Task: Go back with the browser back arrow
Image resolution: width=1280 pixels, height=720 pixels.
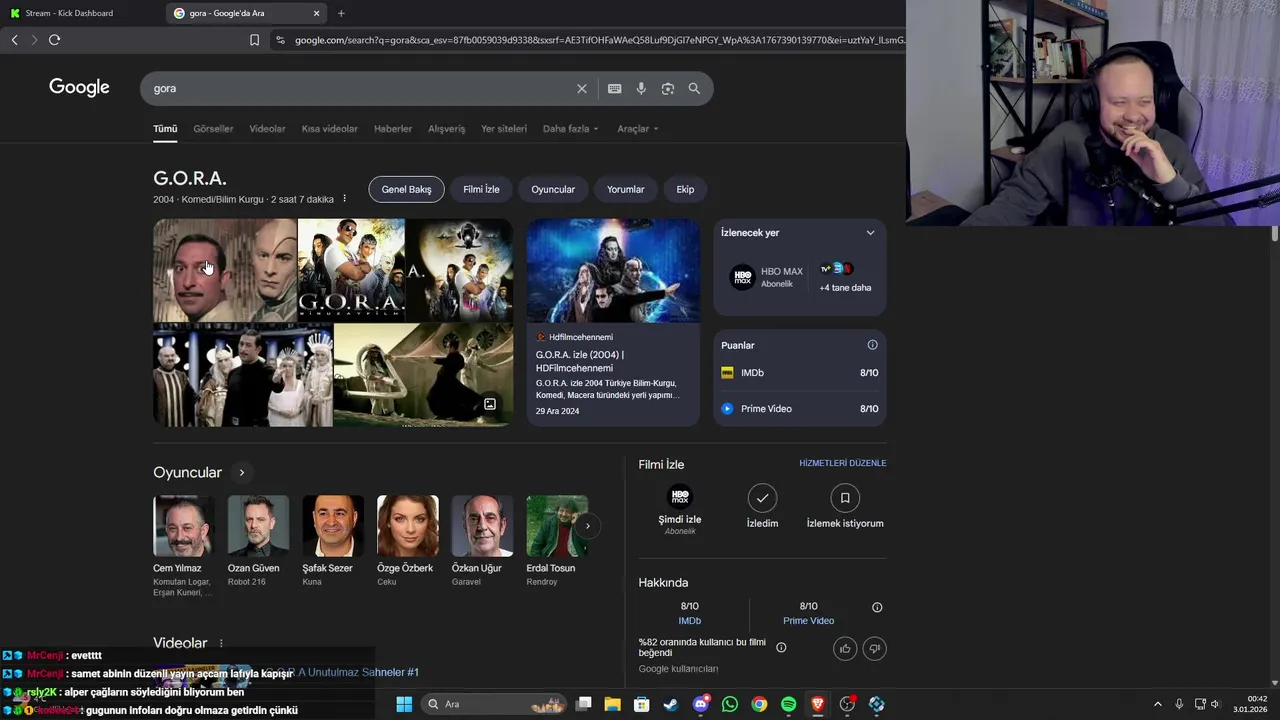Action: coord(14,40)
